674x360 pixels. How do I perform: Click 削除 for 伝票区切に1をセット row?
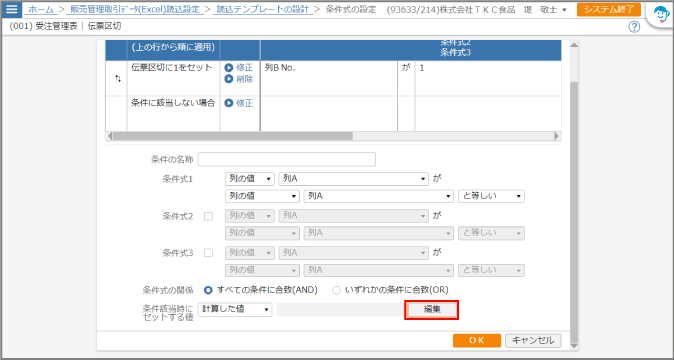pyautogui.click(x=239, y=79)
